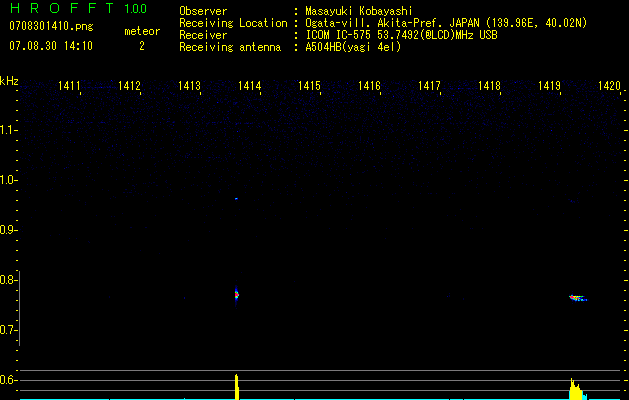Click the version number 1.0.0
Image resolution: width=629 pixels, height=400 pixels.
pos(136,9)
